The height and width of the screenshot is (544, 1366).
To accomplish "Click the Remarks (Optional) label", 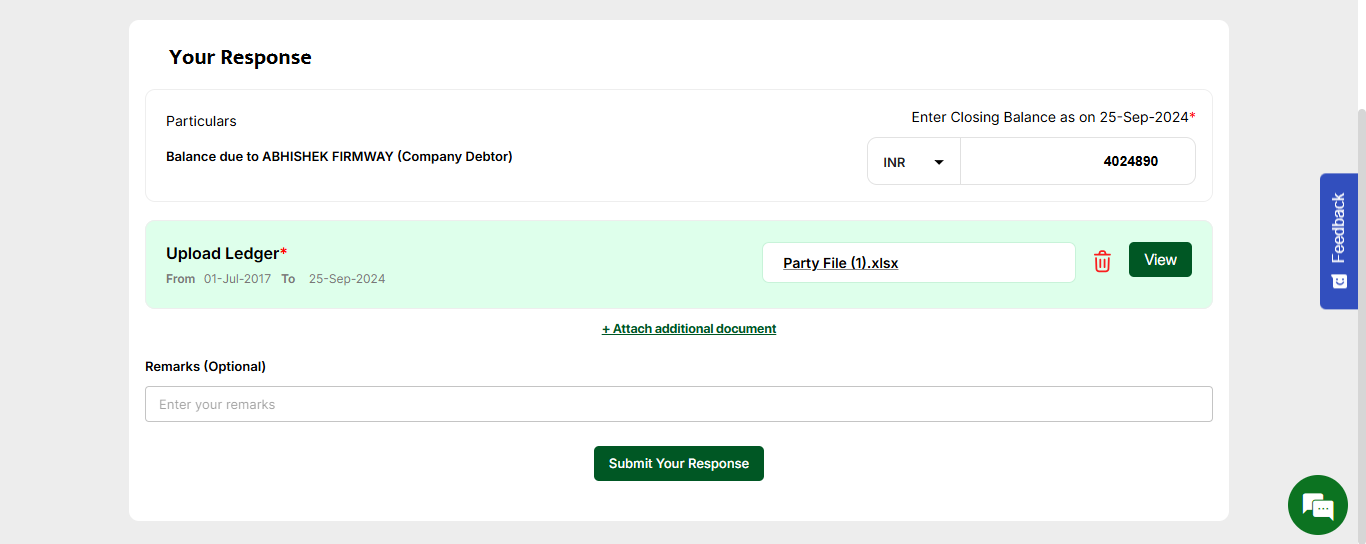I will pos(205,367).
